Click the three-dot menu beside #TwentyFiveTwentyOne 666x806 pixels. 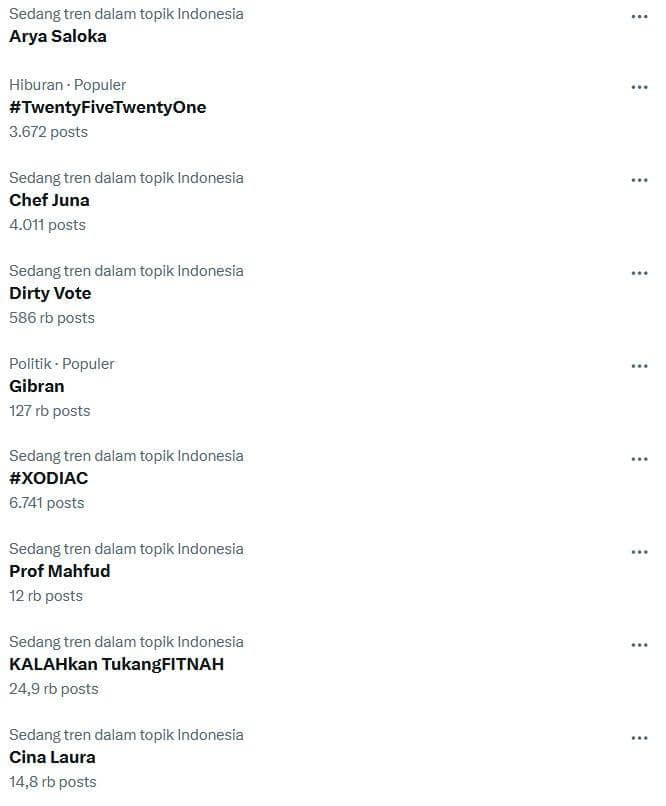tap(639, 88)
